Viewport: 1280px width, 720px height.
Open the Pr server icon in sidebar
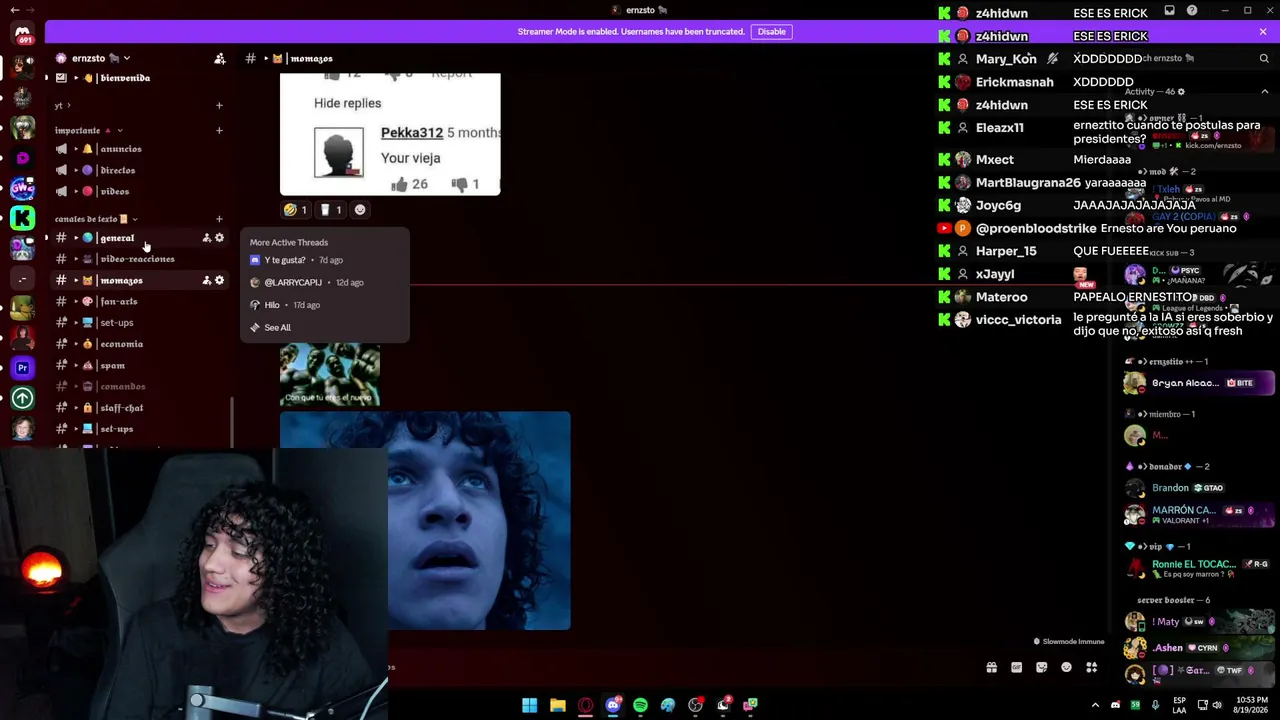click(22, 368)
